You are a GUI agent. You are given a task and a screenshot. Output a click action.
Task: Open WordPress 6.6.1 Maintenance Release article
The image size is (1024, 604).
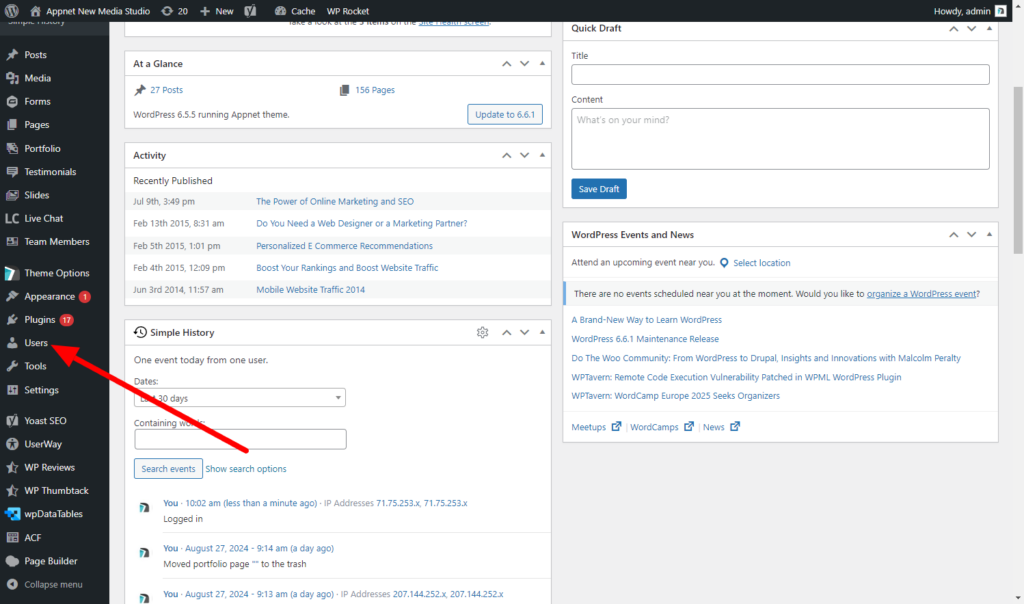pyautogui.click(x=645, y=339)
